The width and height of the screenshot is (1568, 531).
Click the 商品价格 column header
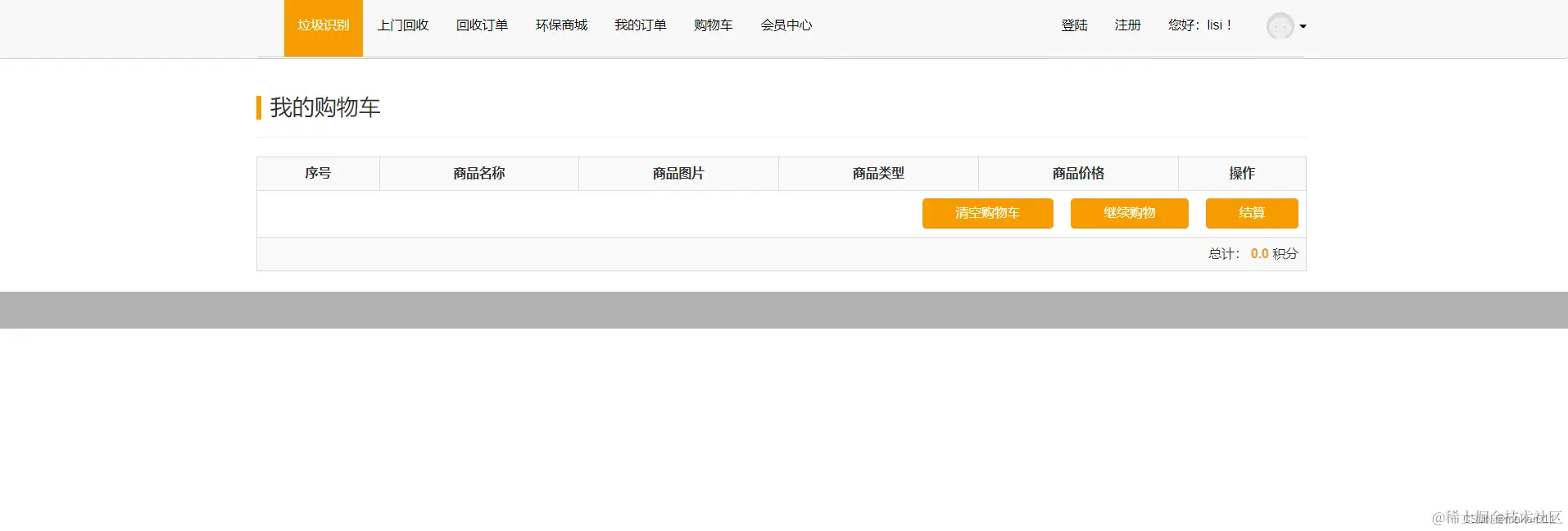pyautogui.click(x=1078, y=174)
